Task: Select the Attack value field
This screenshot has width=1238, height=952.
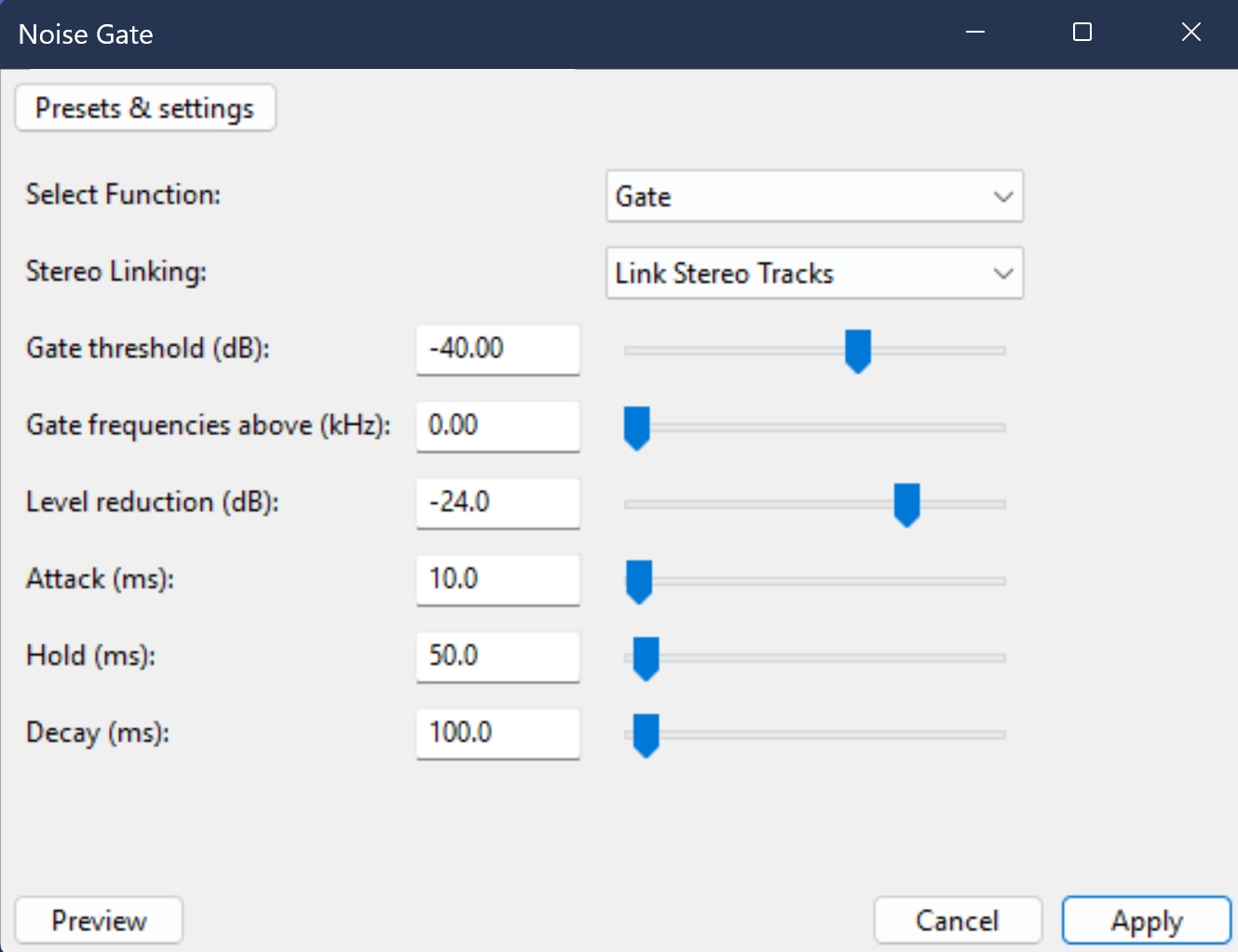Action: coord(497,579)
